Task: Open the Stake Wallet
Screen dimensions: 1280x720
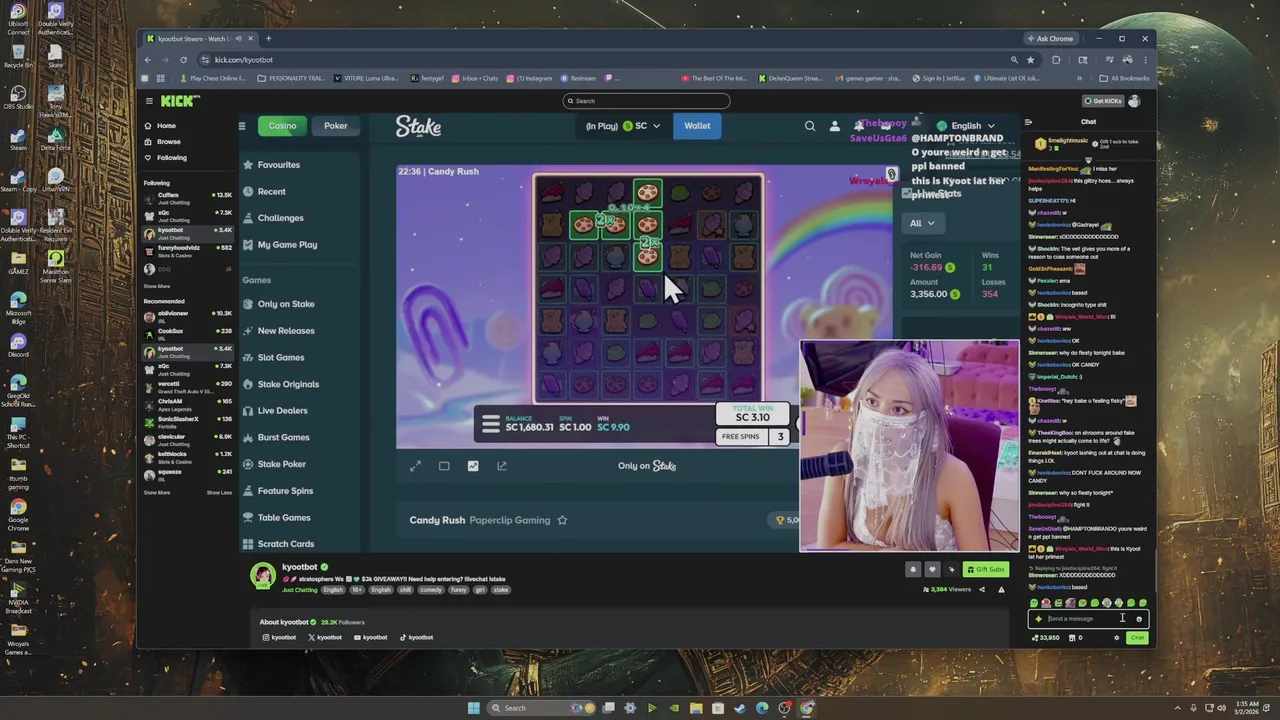Action: point(697,126)
